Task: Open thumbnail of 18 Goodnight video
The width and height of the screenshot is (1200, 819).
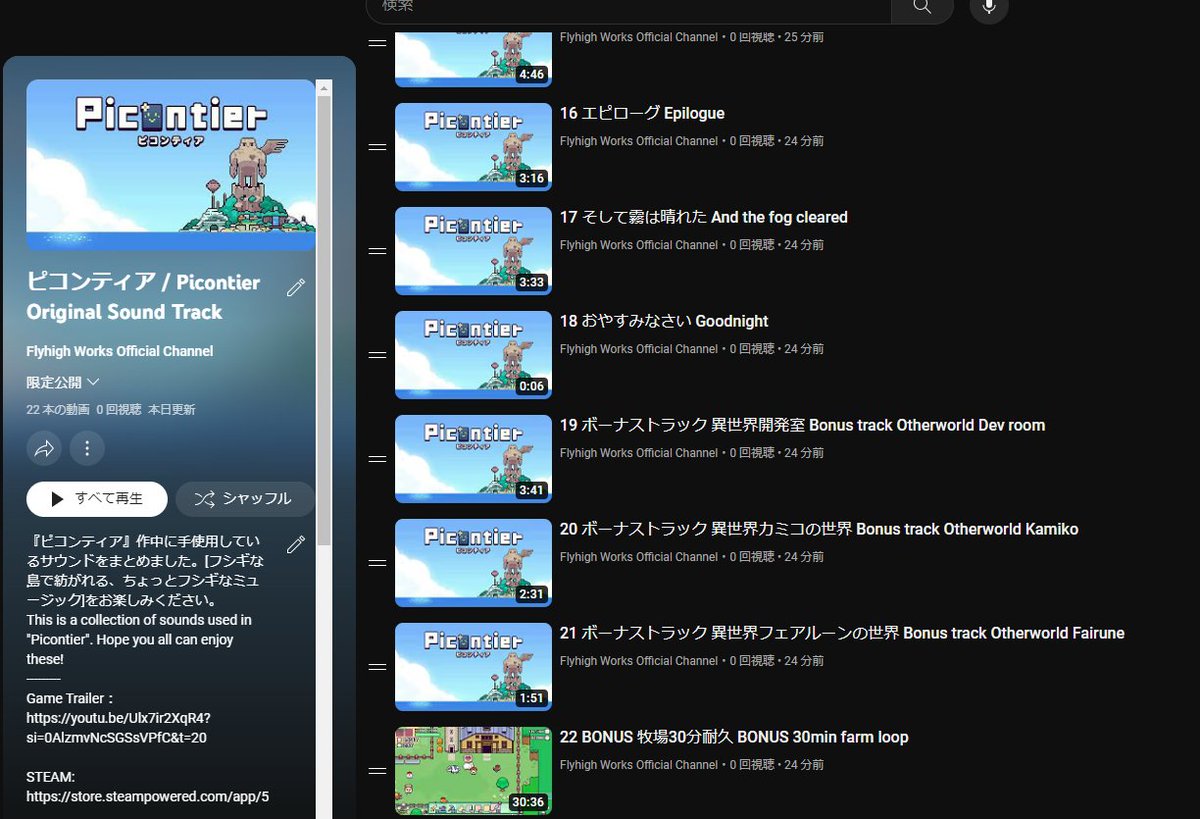Action: tap(473, 355)
